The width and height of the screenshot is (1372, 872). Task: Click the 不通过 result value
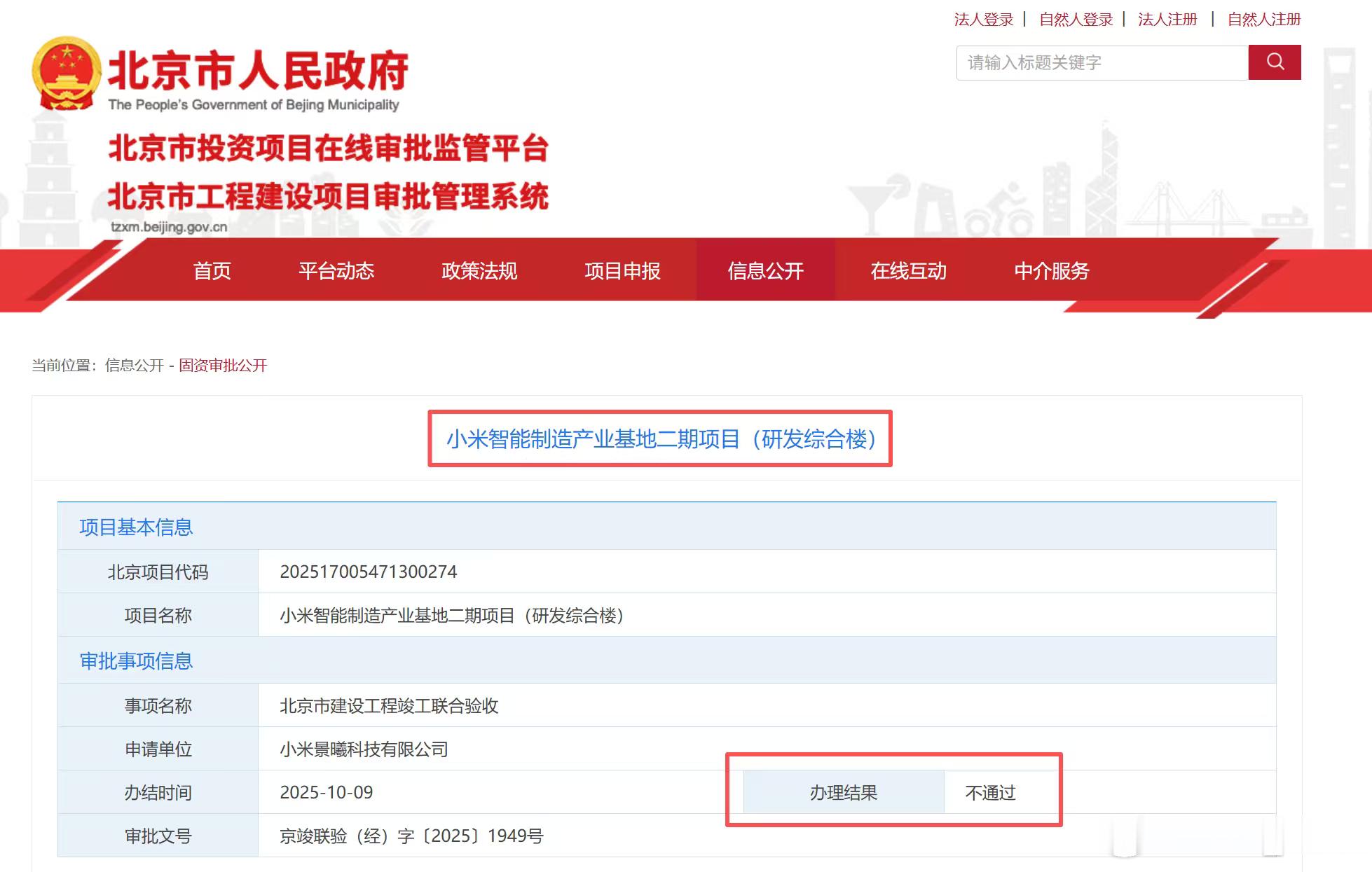tap(989, 793)
